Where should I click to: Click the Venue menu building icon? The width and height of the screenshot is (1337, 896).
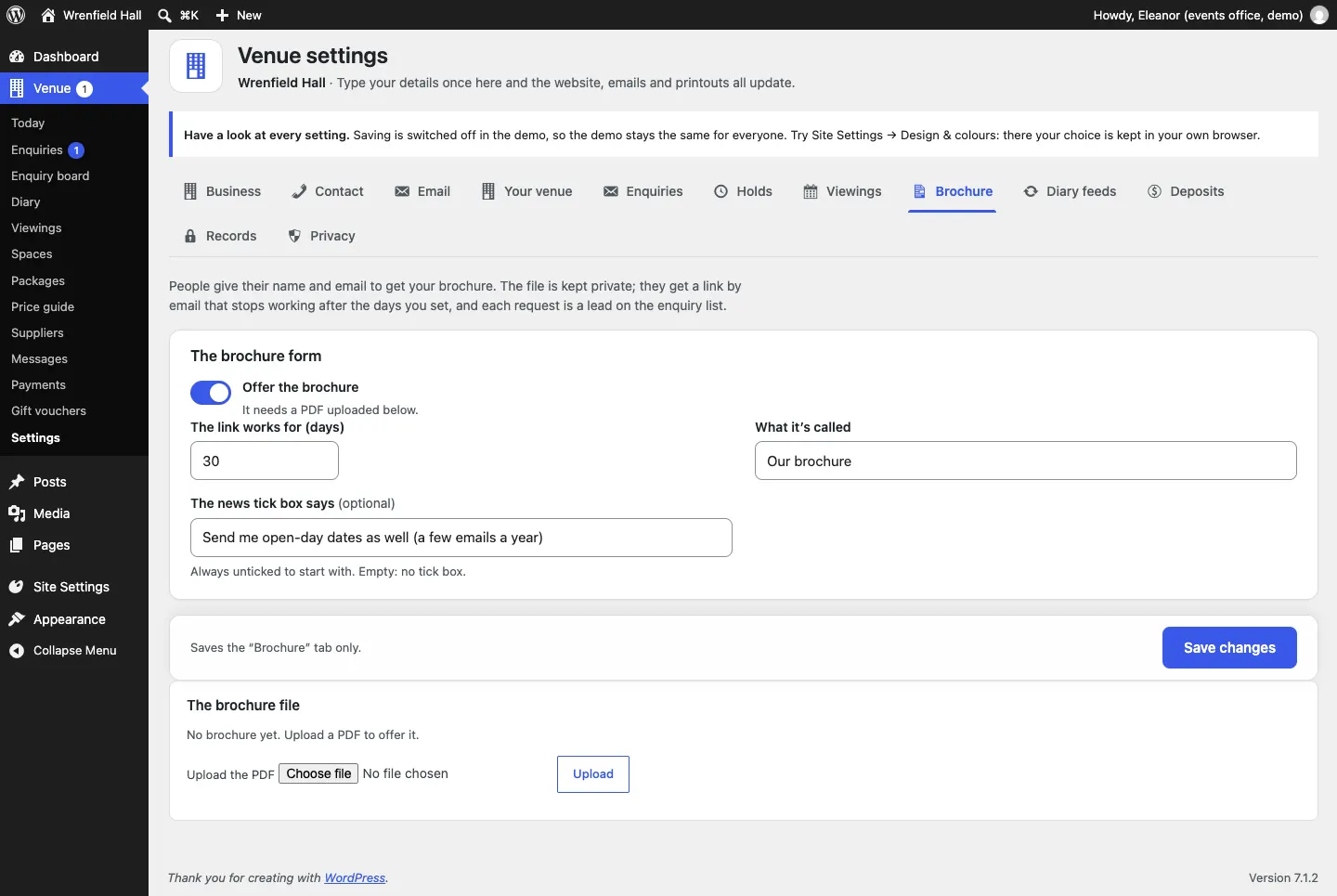coord(17,88)
